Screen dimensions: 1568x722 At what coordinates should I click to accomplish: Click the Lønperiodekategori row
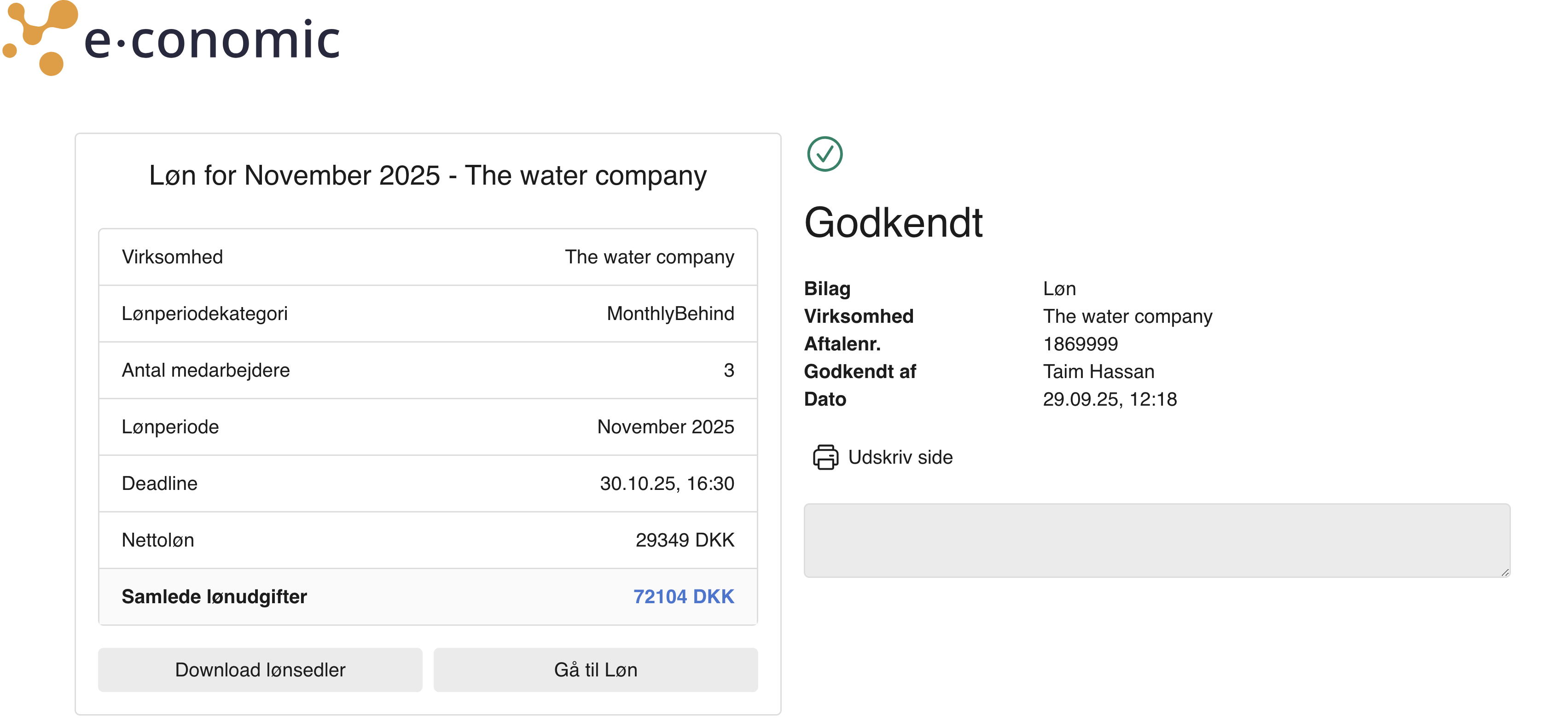coord(427,314)
